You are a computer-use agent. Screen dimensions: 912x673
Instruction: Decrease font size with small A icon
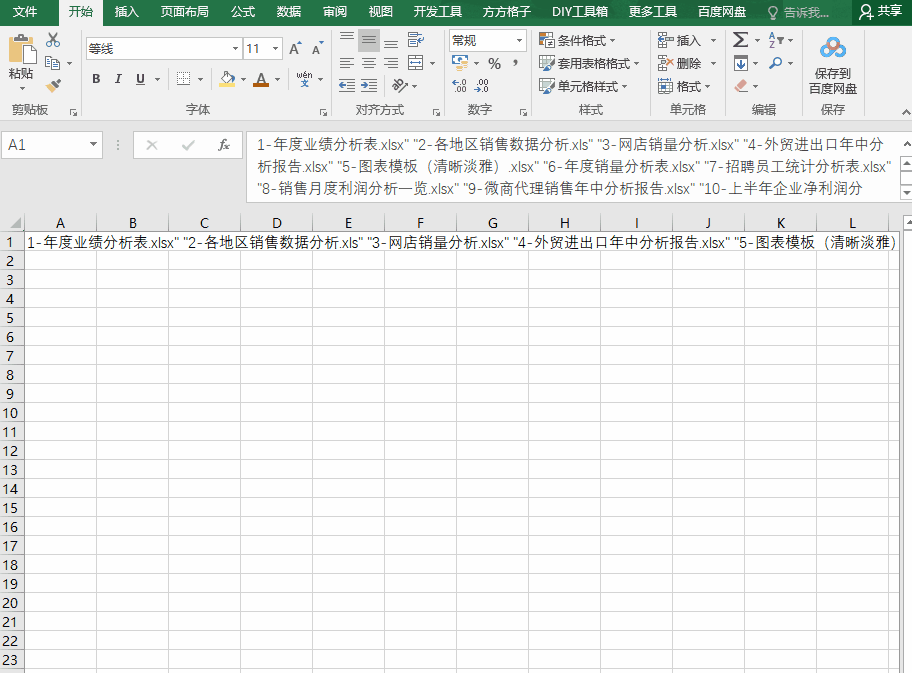317,48
